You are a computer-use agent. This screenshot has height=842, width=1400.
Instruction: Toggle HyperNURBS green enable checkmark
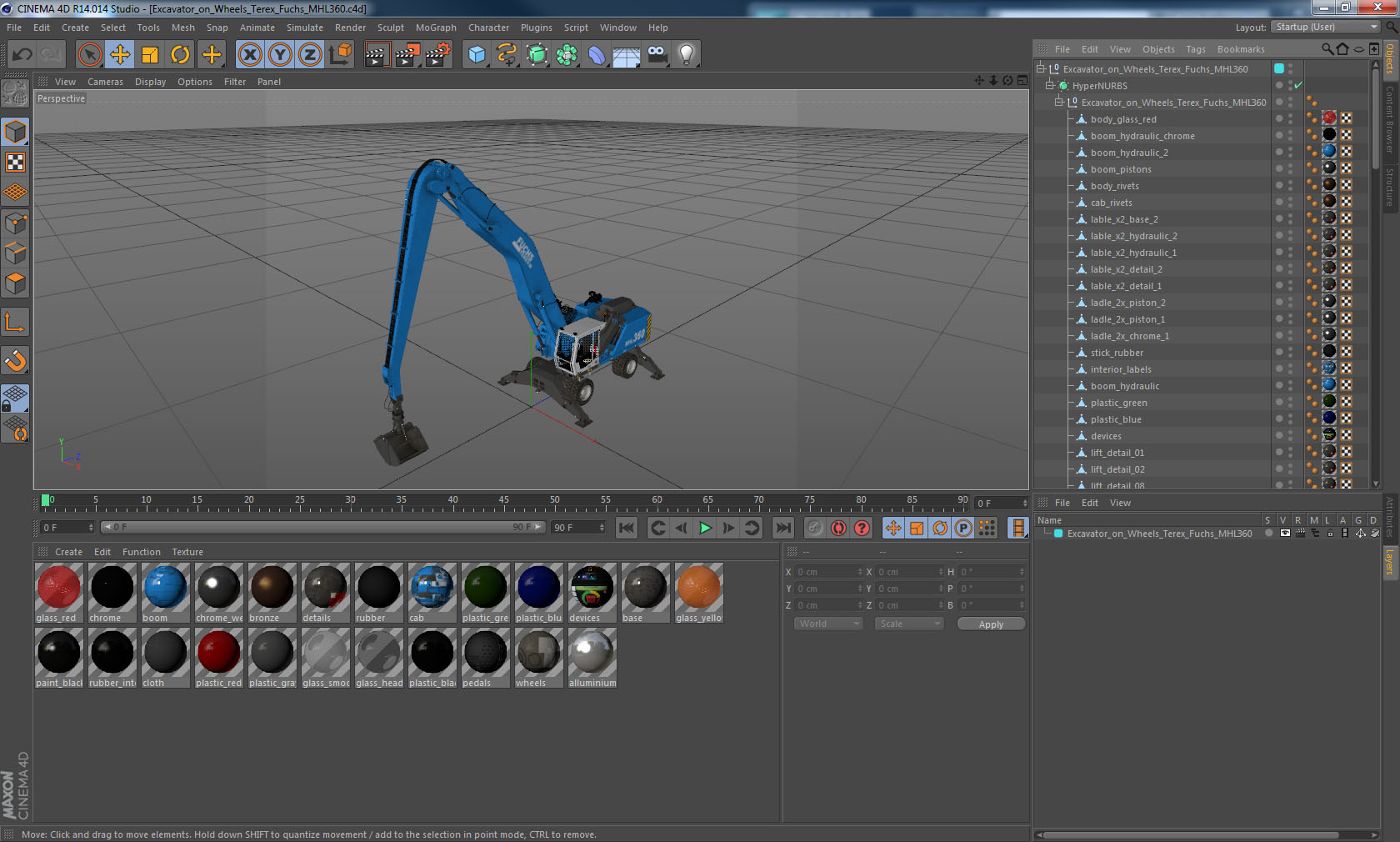coord(1298,86)
